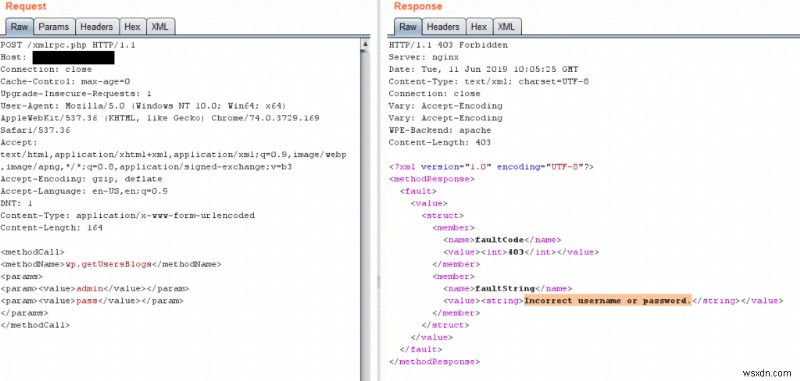Click the 'Date: Tue, 11 Jun 2019' header

[483, 69]
